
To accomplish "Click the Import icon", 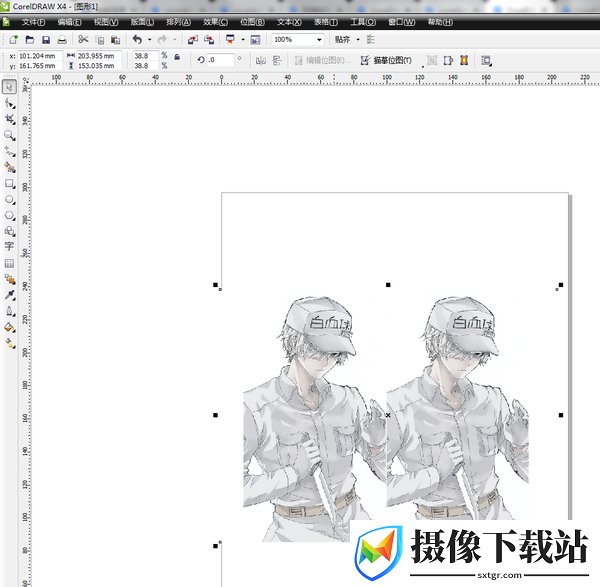I will coord(193,39).
